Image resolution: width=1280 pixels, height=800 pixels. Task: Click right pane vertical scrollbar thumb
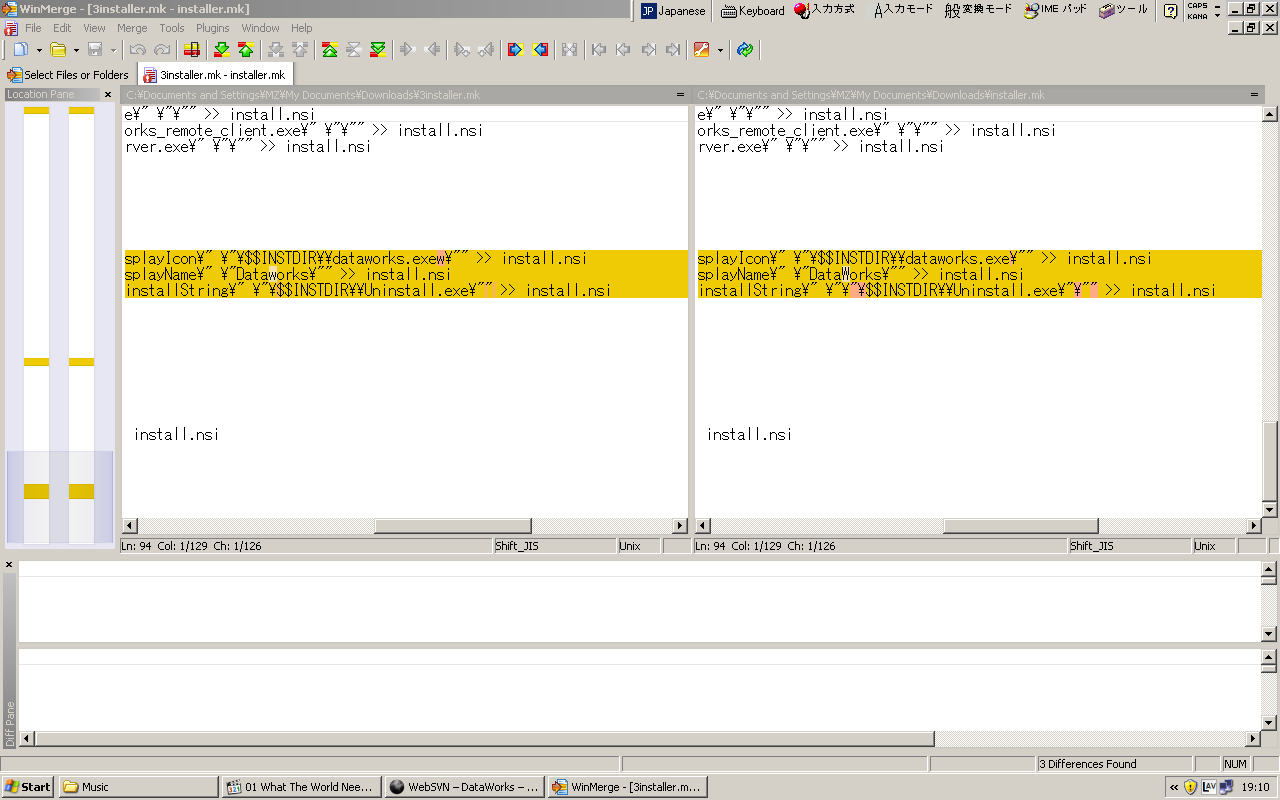coord(1270,460)
